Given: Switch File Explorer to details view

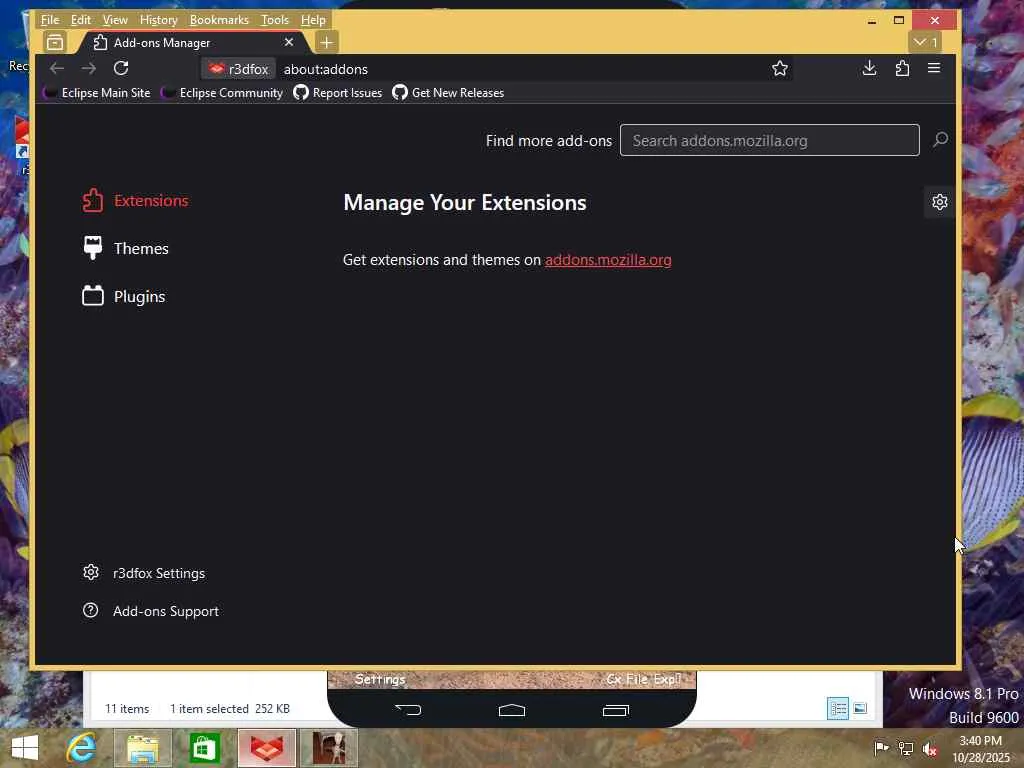Looking at the screenshot, I should 838,709.
